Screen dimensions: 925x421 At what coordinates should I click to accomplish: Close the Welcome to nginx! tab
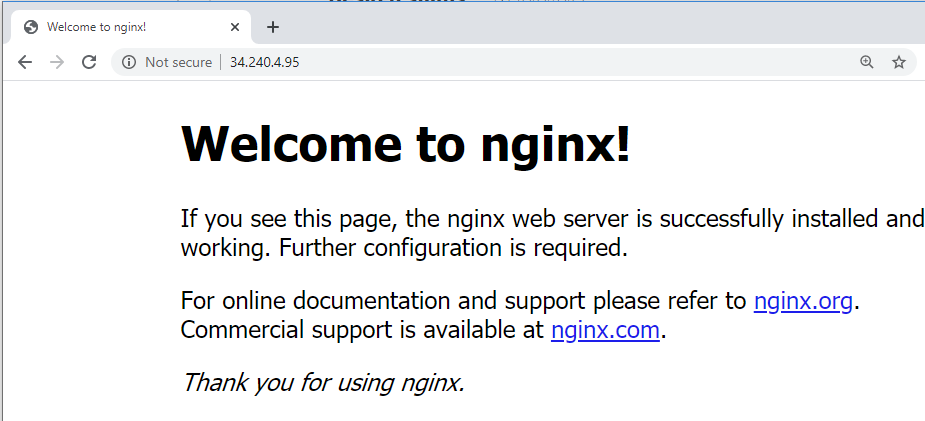pyautogui.click(x=235, y=27)
